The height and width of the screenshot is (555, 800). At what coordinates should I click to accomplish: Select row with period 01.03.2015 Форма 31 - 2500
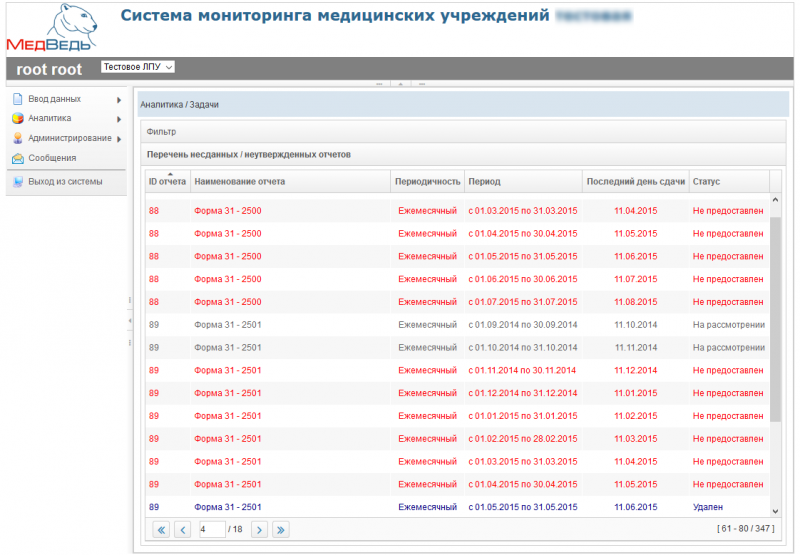tap(457, 211)
